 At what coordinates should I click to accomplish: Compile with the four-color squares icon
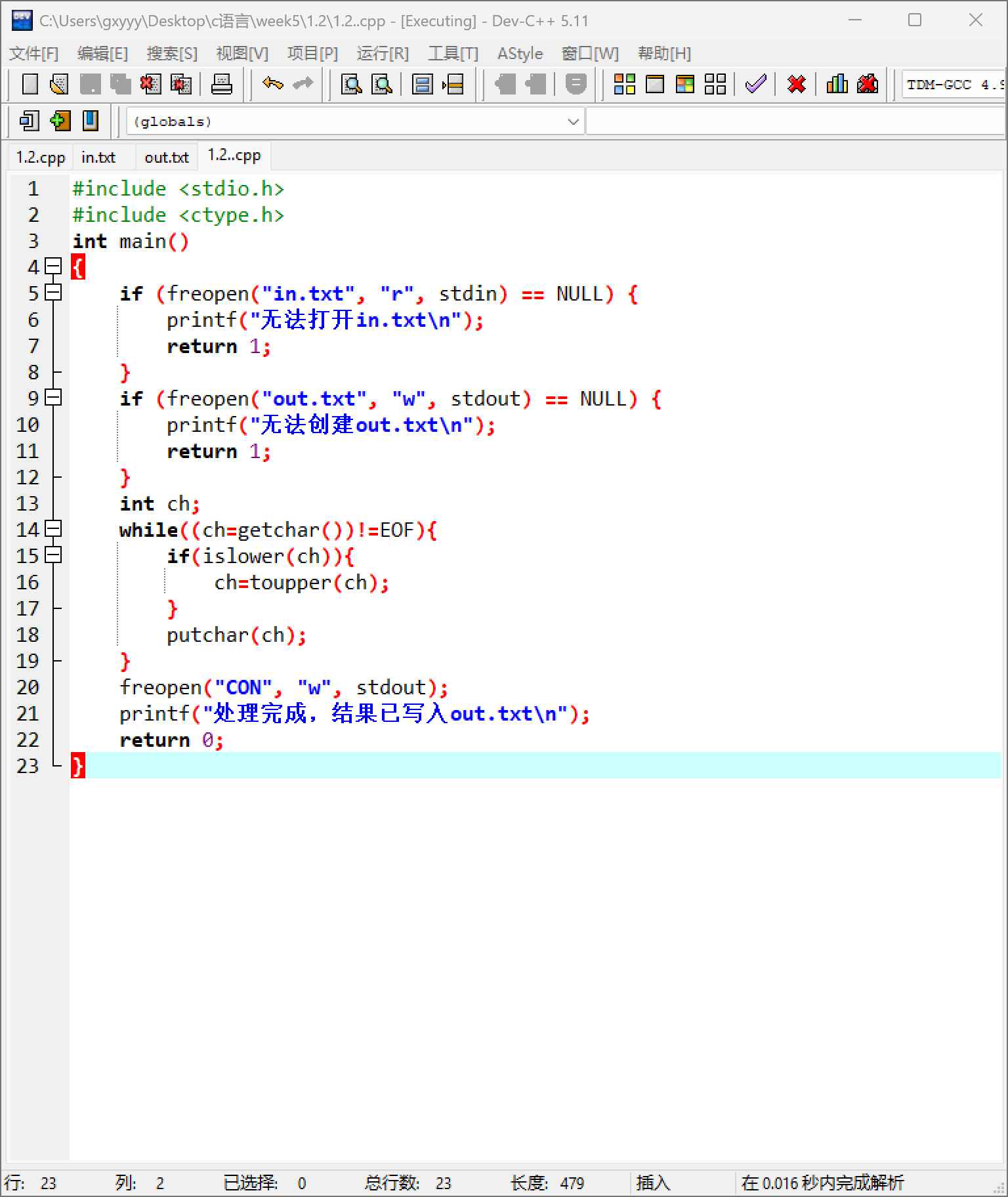coord(625,84)
